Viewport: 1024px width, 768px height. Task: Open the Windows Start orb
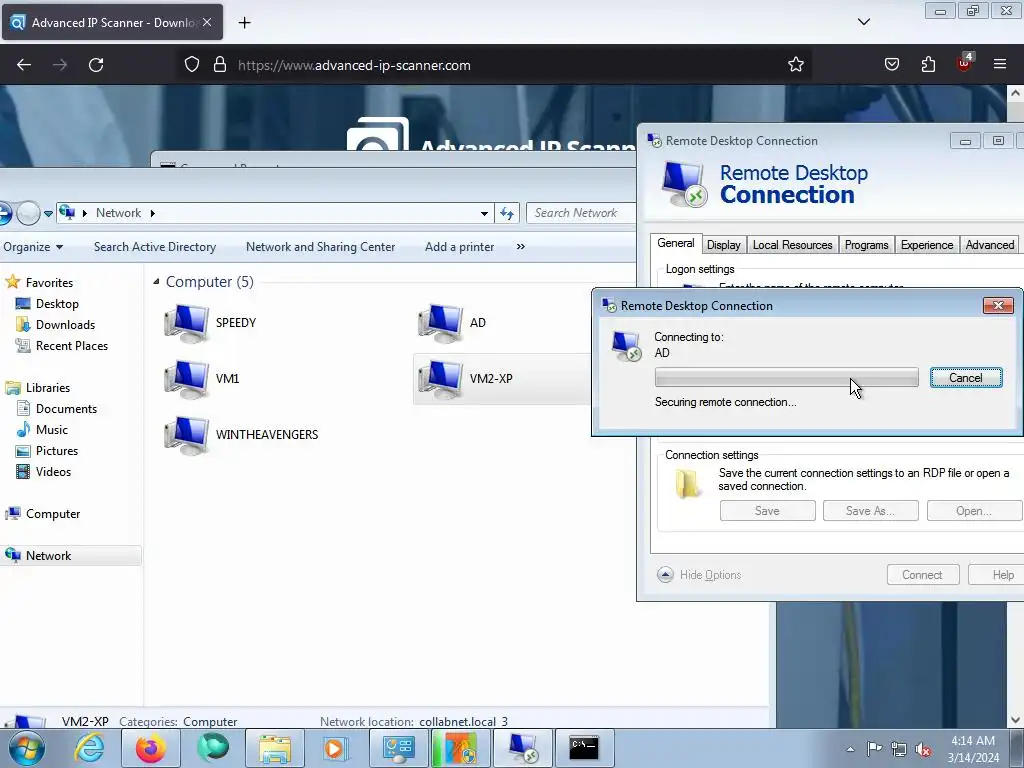(x=27, y=748)
